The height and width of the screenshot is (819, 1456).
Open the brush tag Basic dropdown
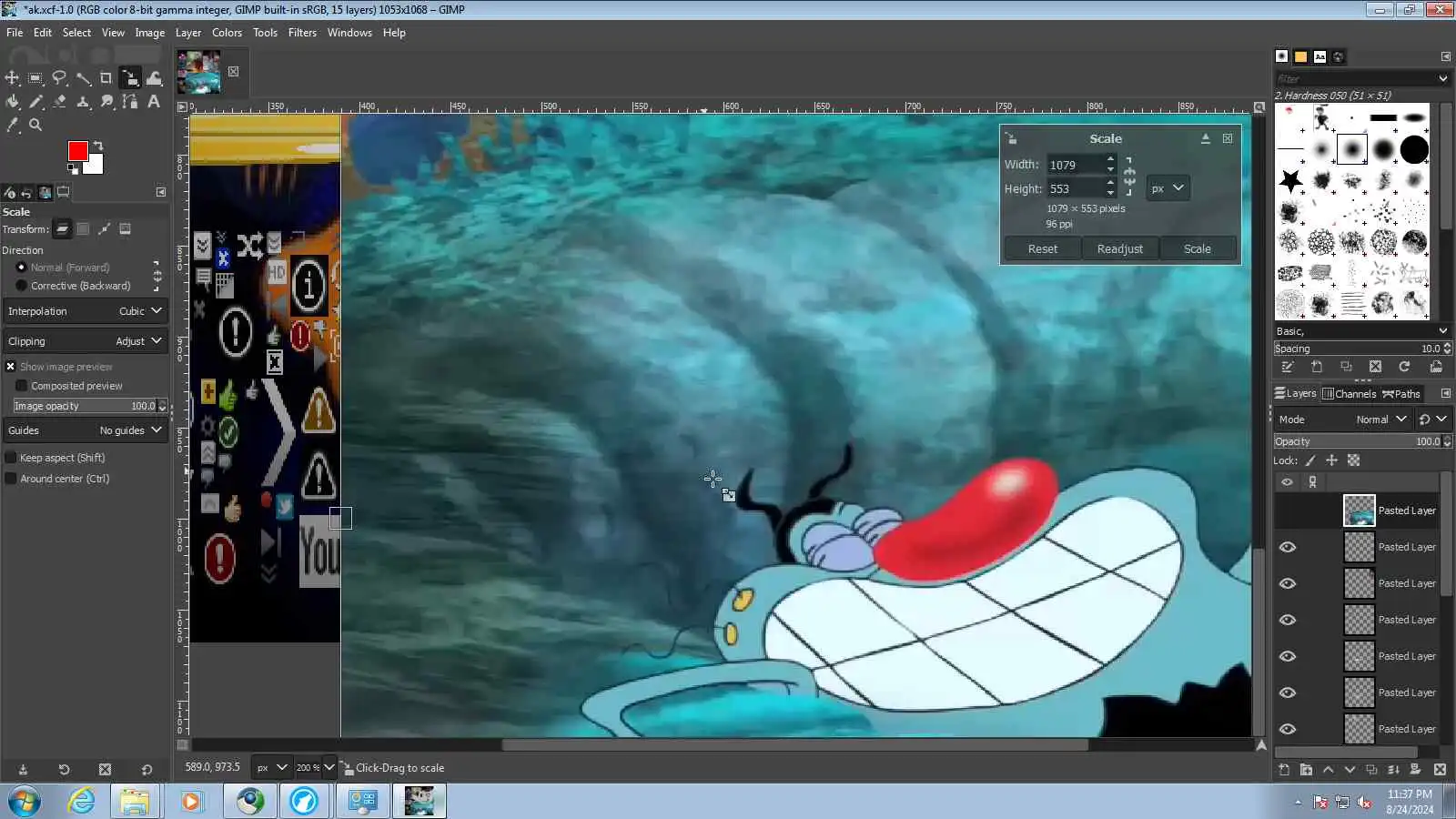(x=1361, y=331)
